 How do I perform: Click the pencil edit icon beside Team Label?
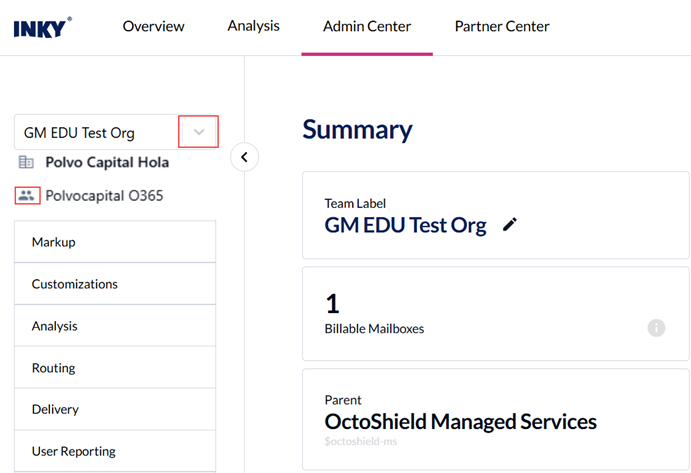pyautogui.click(x=510, y=225)
